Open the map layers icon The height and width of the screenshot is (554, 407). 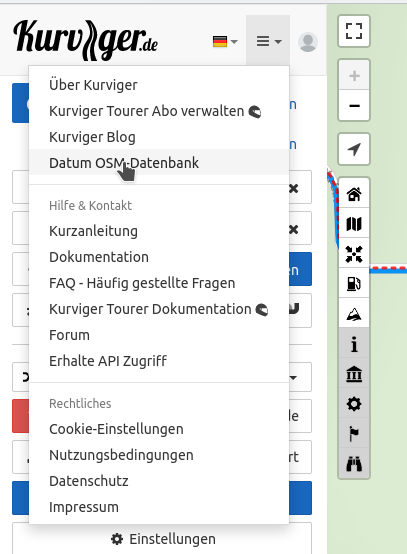pos(354,224)
